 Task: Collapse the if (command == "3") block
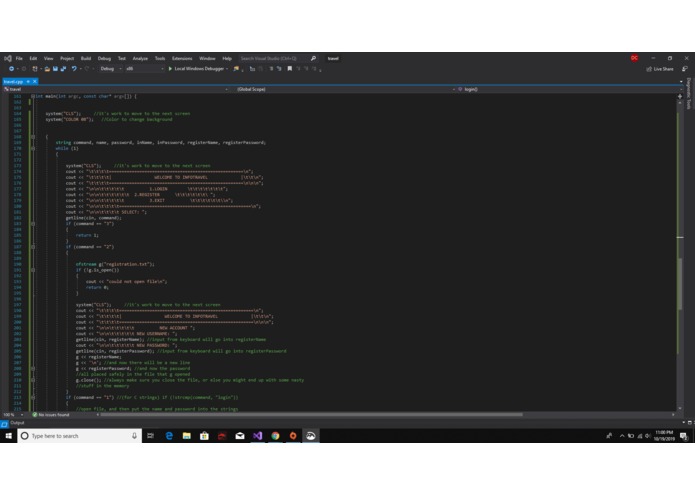33,224
